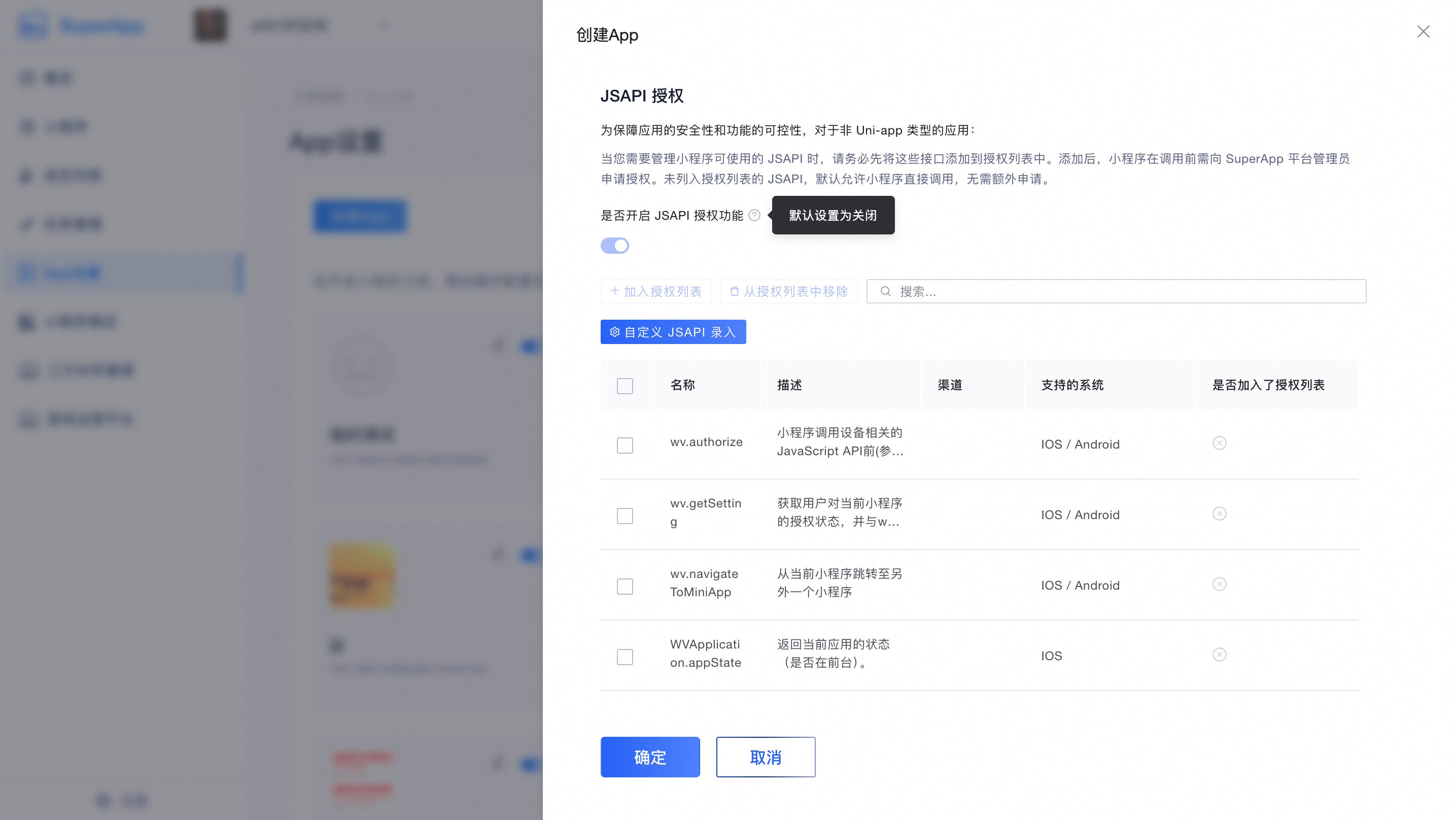Screen dimensions: 1456x820
Task: Click the help icon beside JSAPI 授权功能
Action: pyautogui.click(x=754, y=216)
